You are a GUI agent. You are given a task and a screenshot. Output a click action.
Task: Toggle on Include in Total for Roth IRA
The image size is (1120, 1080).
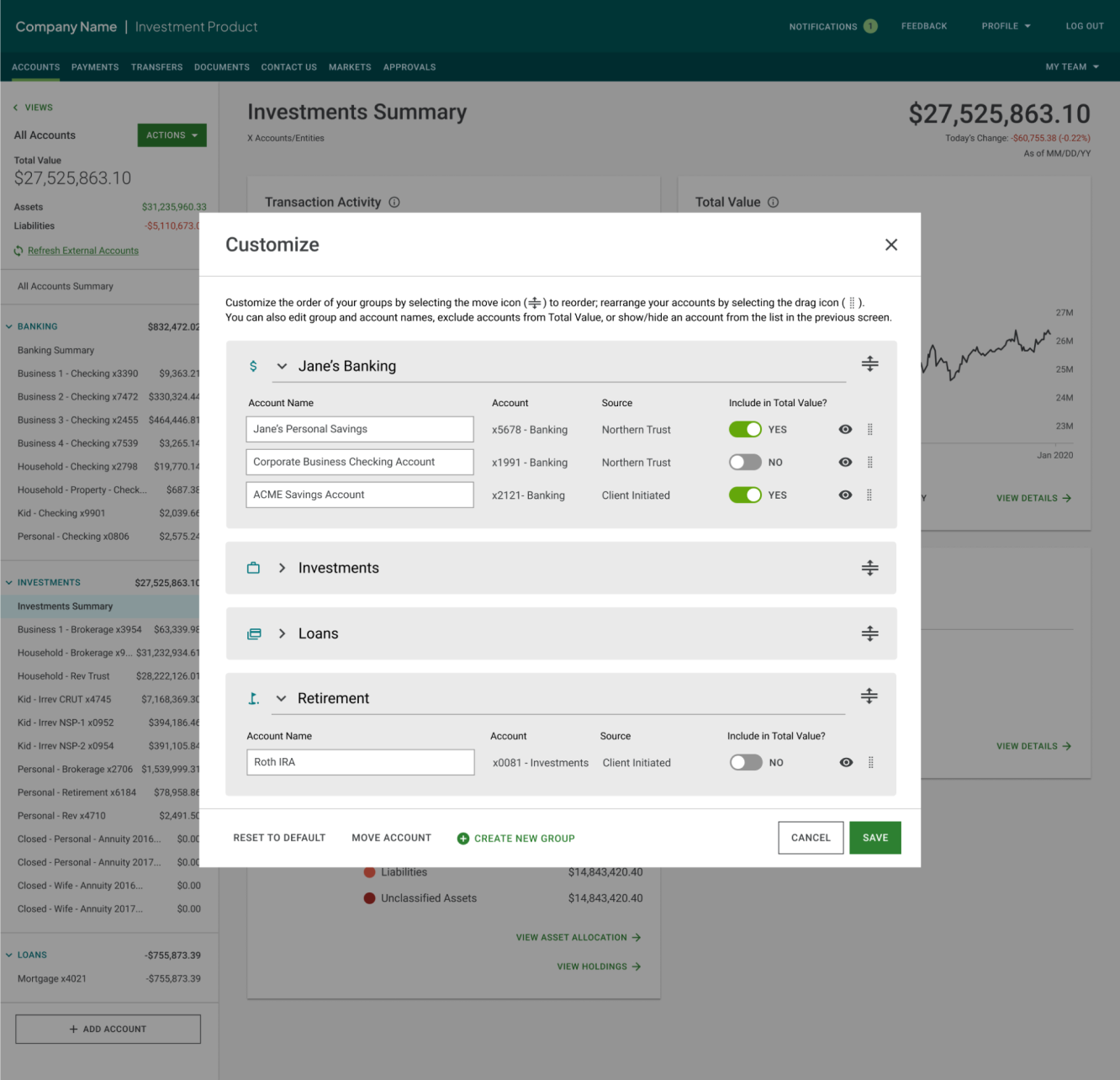pyautogui.click(x=746, y=763)
